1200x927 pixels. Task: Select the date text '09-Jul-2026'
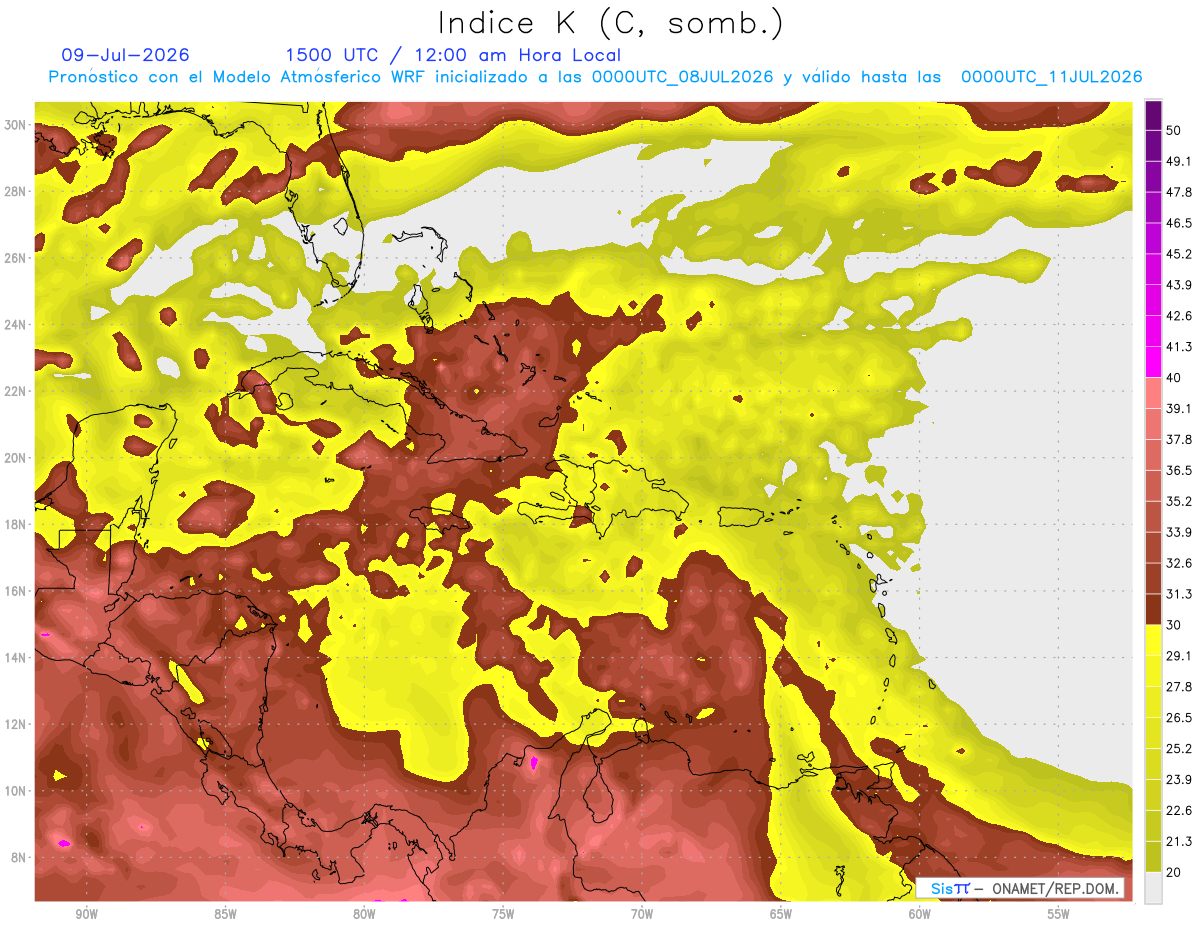click(125, 55)
